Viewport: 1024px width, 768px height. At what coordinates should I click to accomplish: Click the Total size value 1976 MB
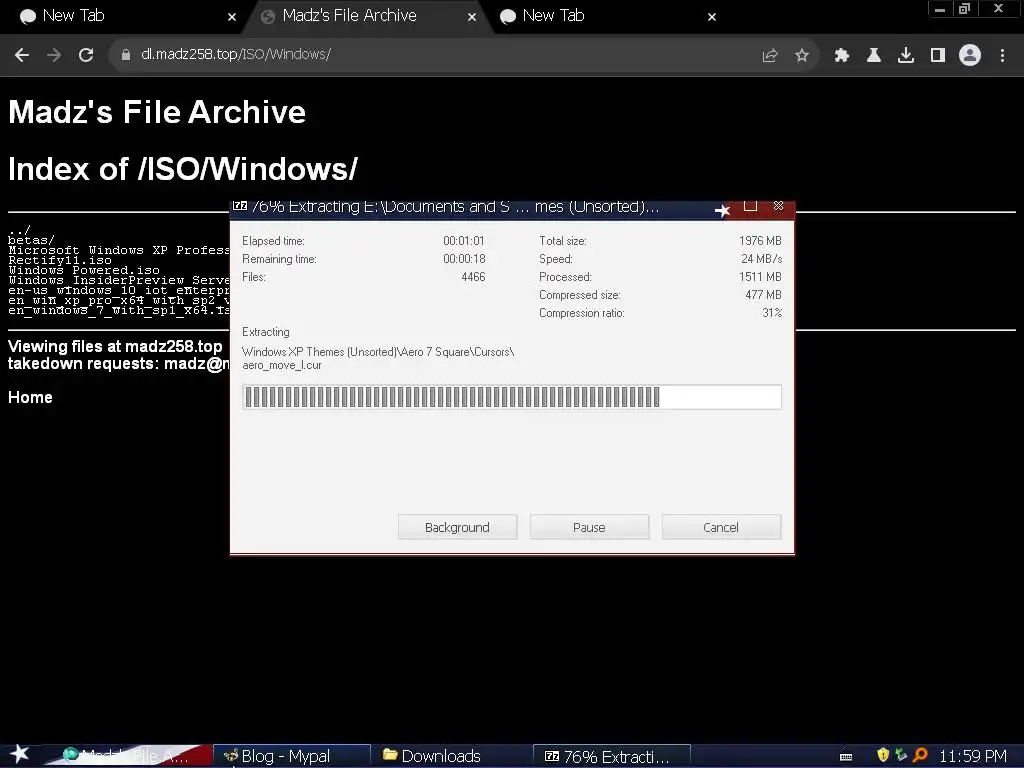coord(760,241)
